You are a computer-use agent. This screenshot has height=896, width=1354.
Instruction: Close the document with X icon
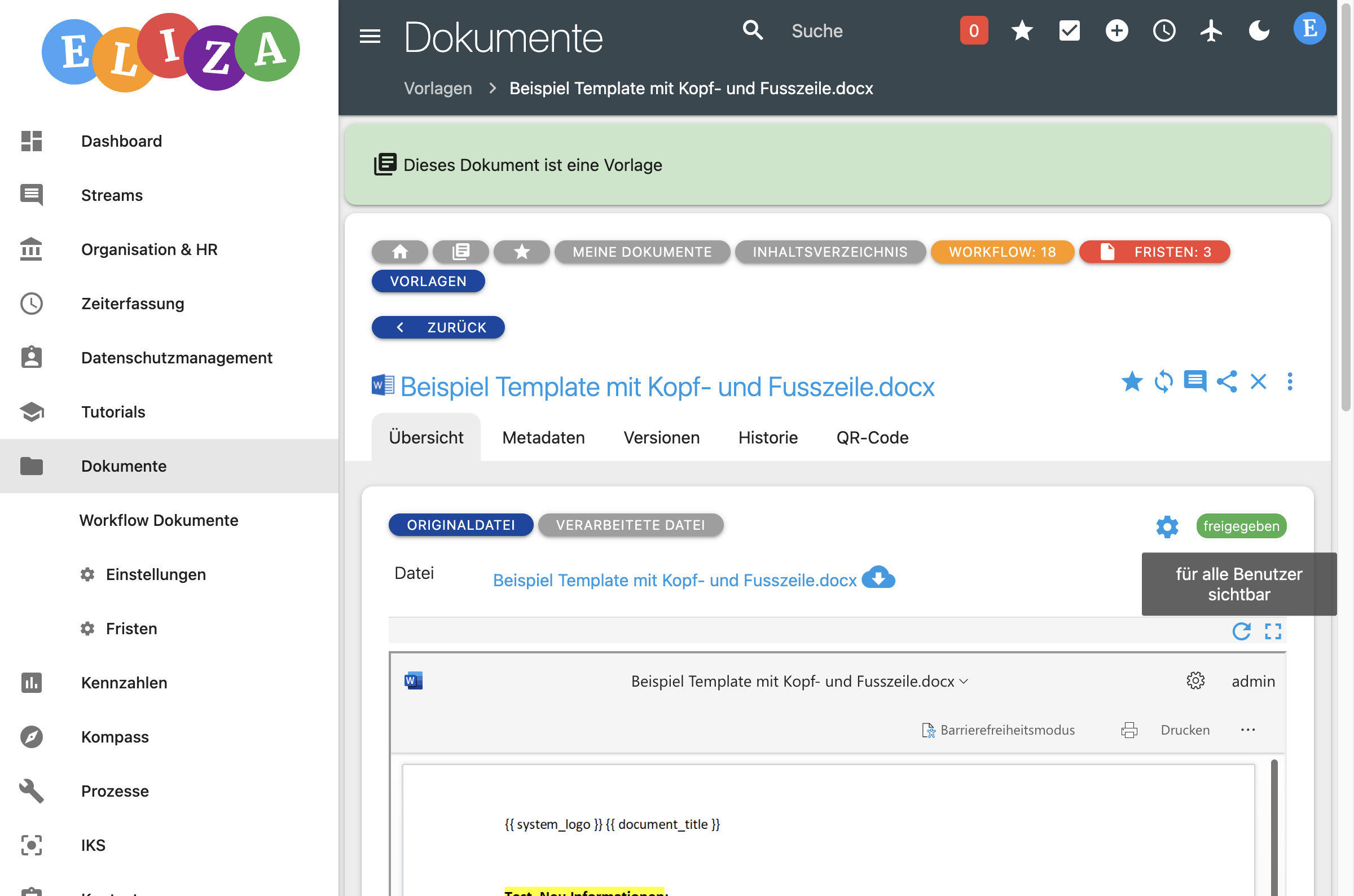(1258, 382)
